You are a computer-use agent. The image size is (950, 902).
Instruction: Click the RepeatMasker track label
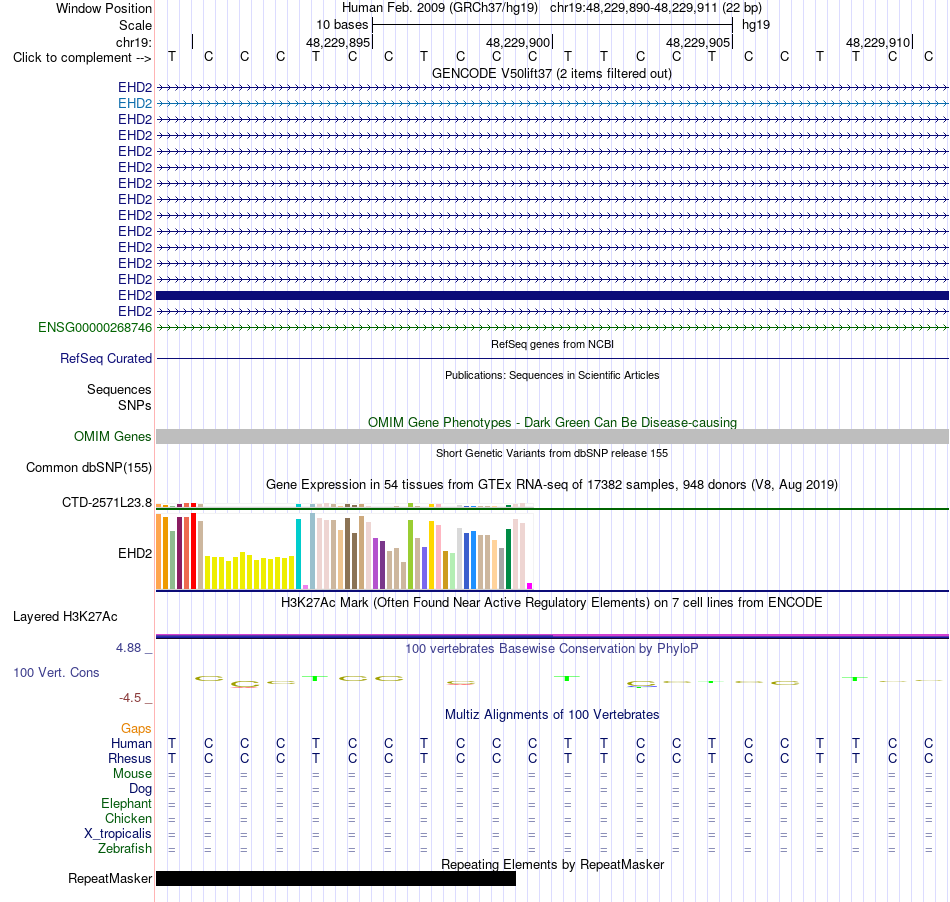pyautogui.click(x=110, y=879)
